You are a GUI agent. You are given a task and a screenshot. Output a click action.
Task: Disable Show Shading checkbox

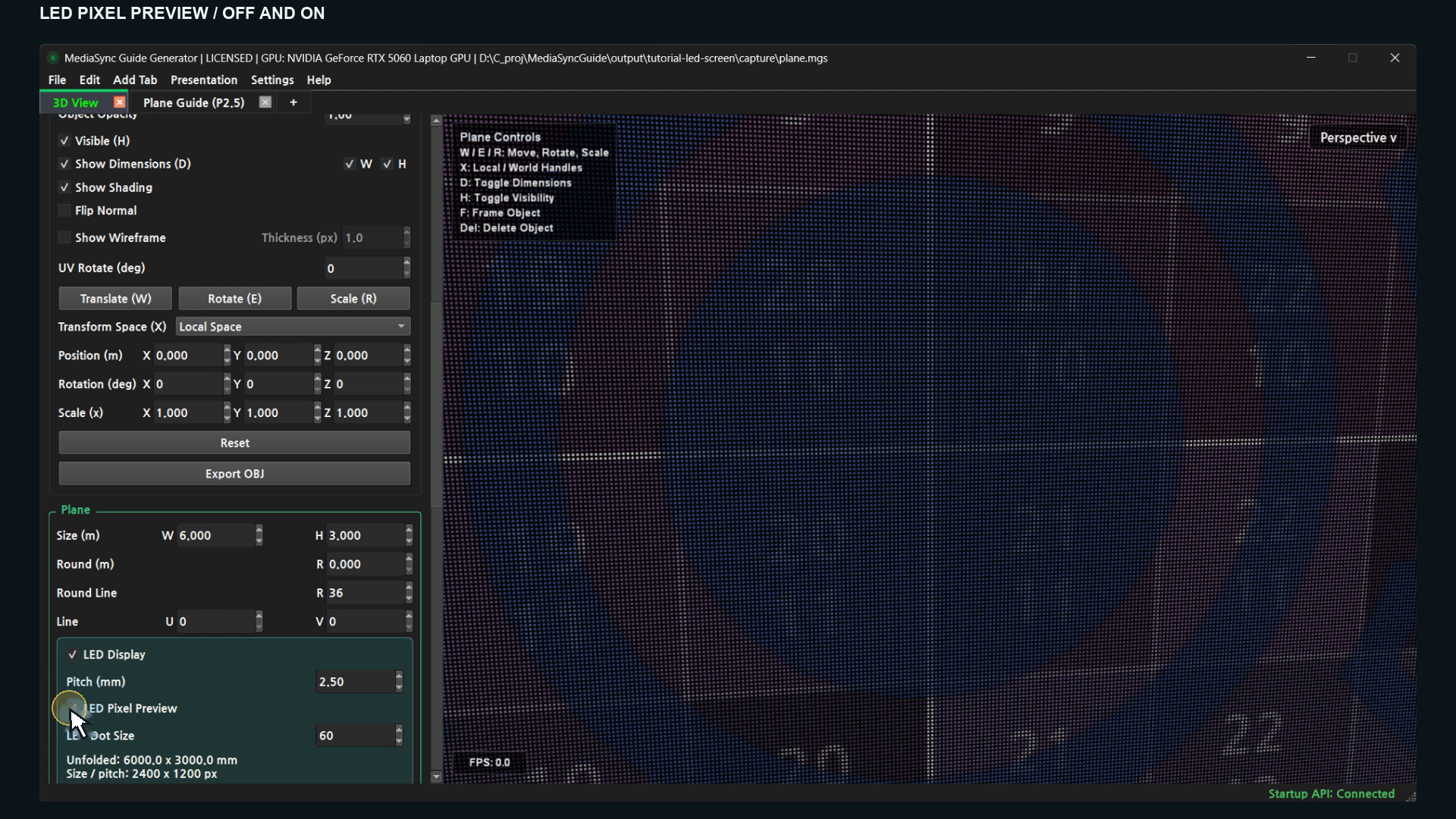click(x=64, y=187)
